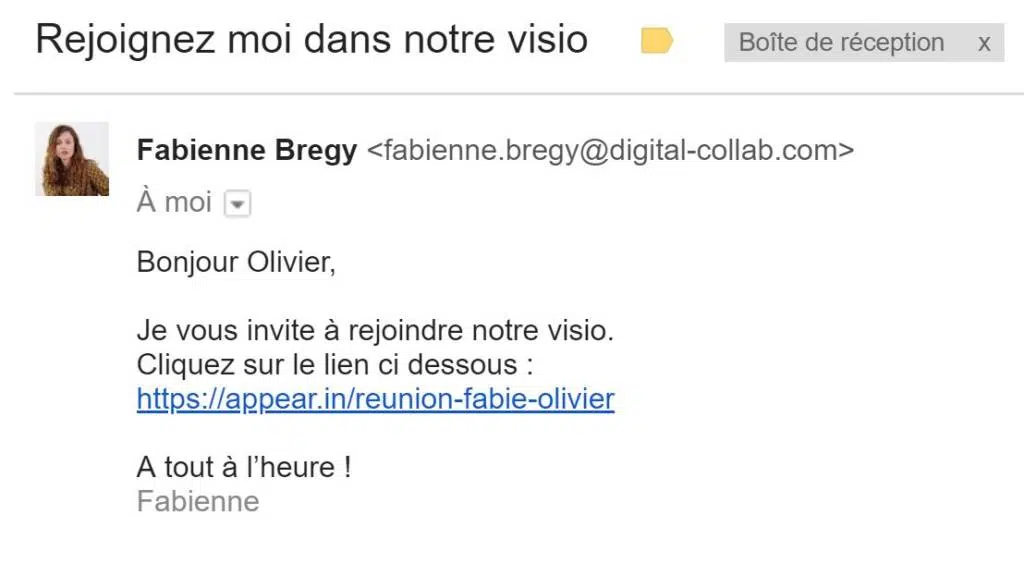Viewport: 1024px width, 576px height.
Task: Remove the Boîte de réception label
Action: [984, 44]
